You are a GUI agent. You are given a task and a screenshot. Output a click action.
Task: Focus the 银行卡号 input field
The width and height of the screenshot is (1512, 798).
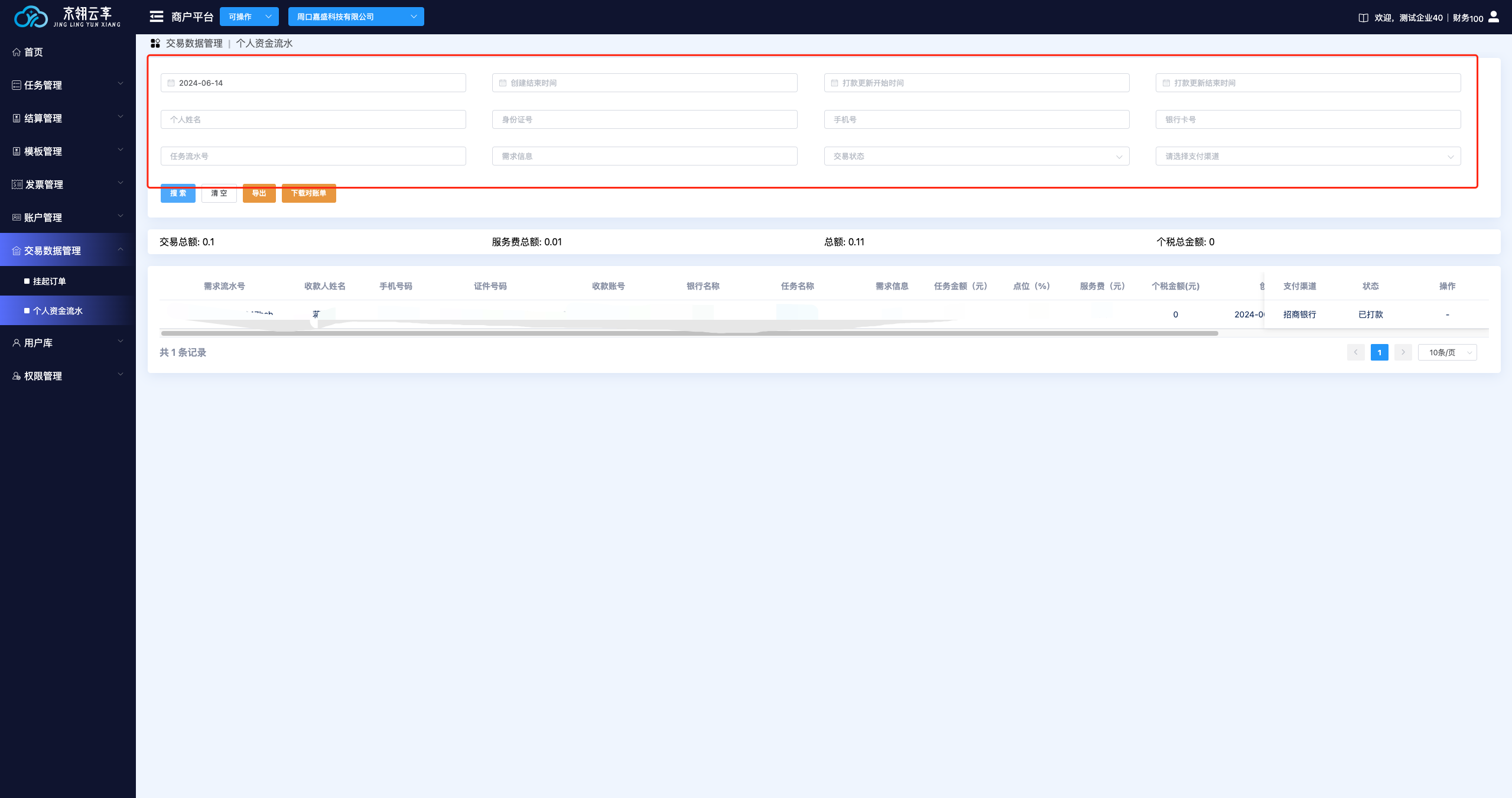[x=1308, y=119]
